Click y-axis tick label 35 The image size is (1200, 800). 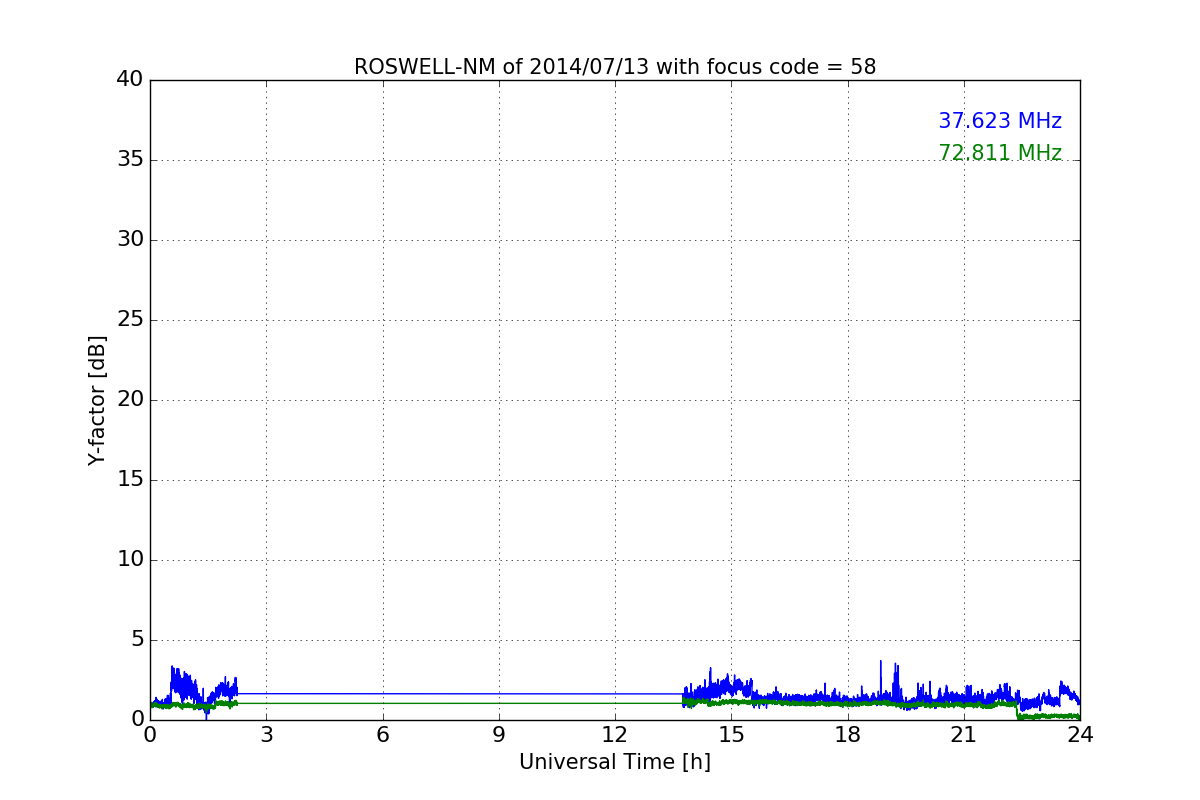129,159
